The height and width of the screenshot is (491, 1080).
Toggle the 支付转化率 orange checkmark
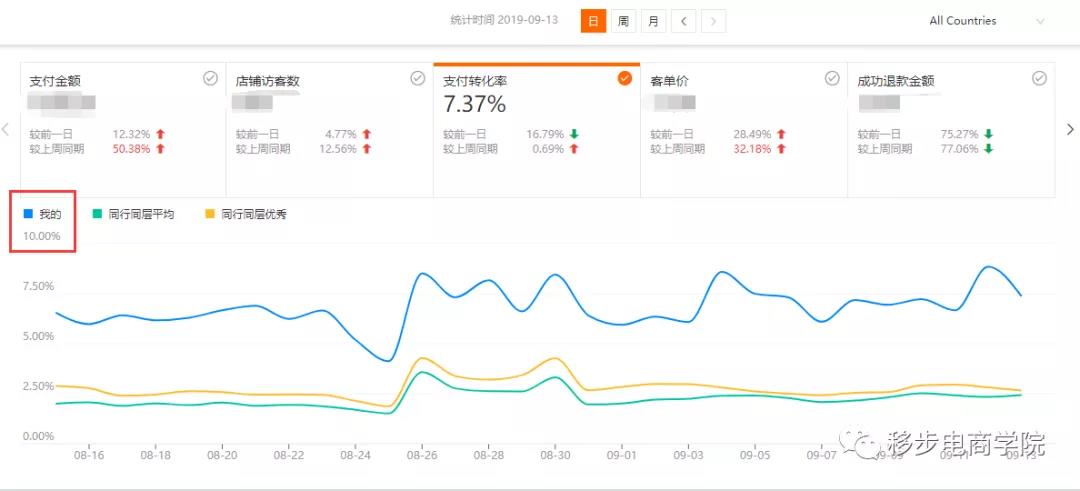[625, 78]
